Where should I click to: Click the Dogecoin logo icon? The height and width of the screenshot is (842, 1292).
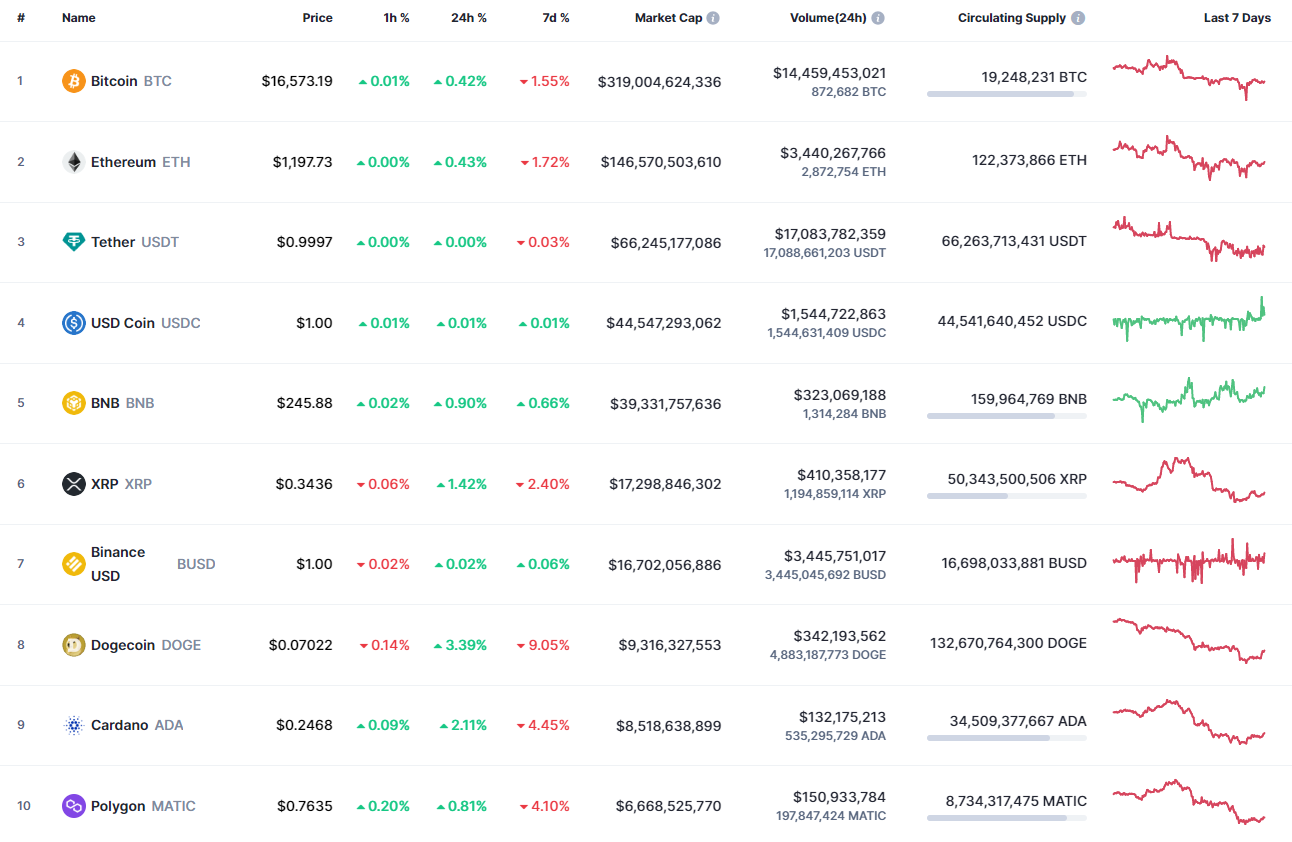pyautogui.click(x=73, y=645)
